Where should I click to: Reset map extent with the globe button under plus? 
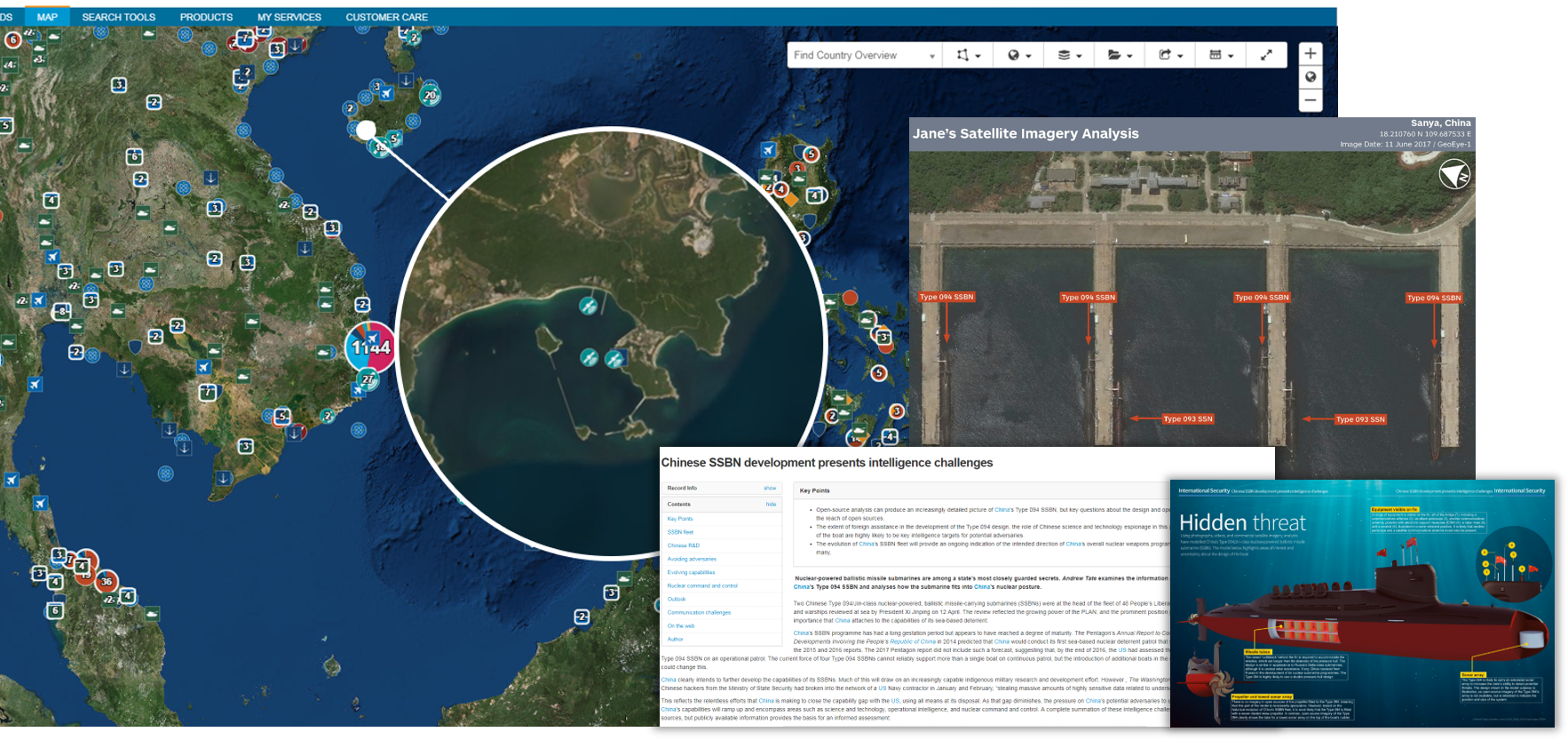(1311, 77)
